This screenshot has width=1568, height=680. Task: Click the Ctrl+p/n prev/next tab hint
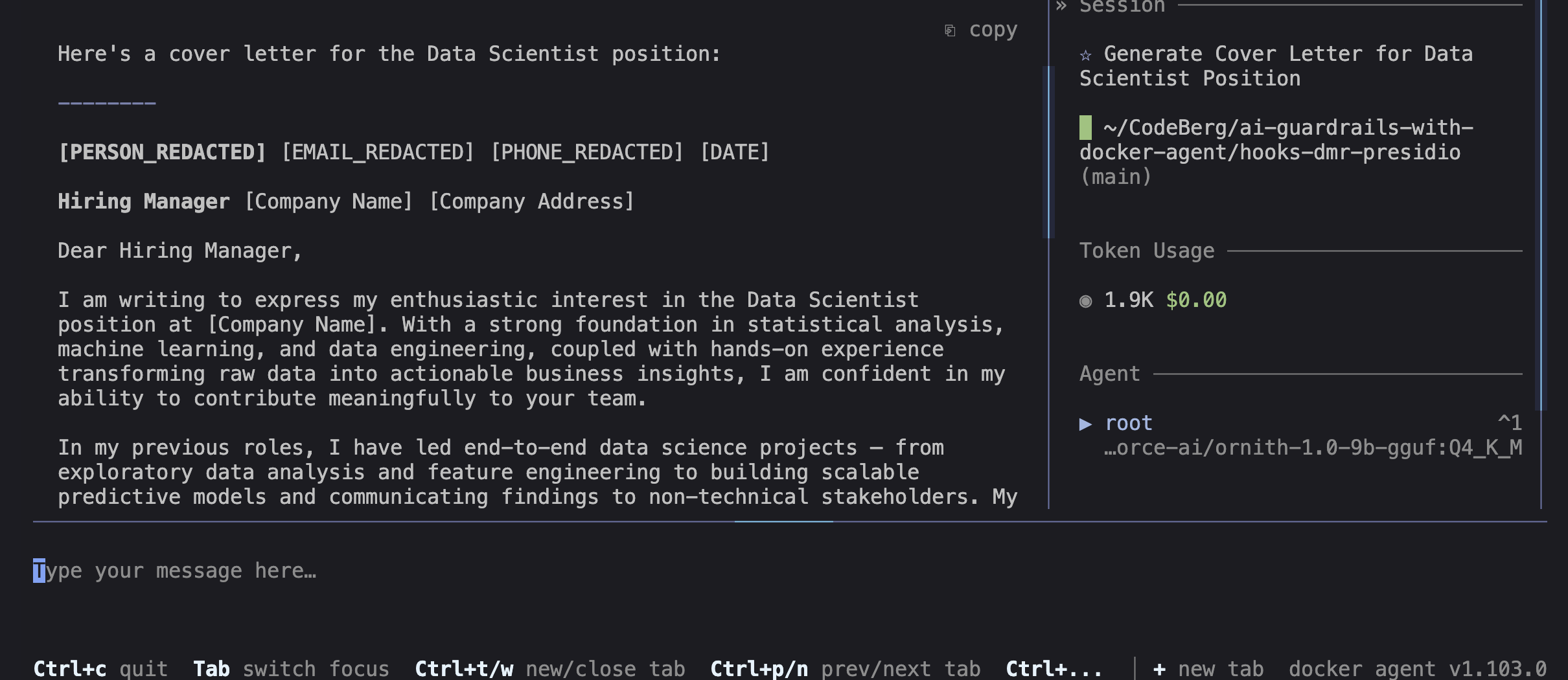point(846,669)
